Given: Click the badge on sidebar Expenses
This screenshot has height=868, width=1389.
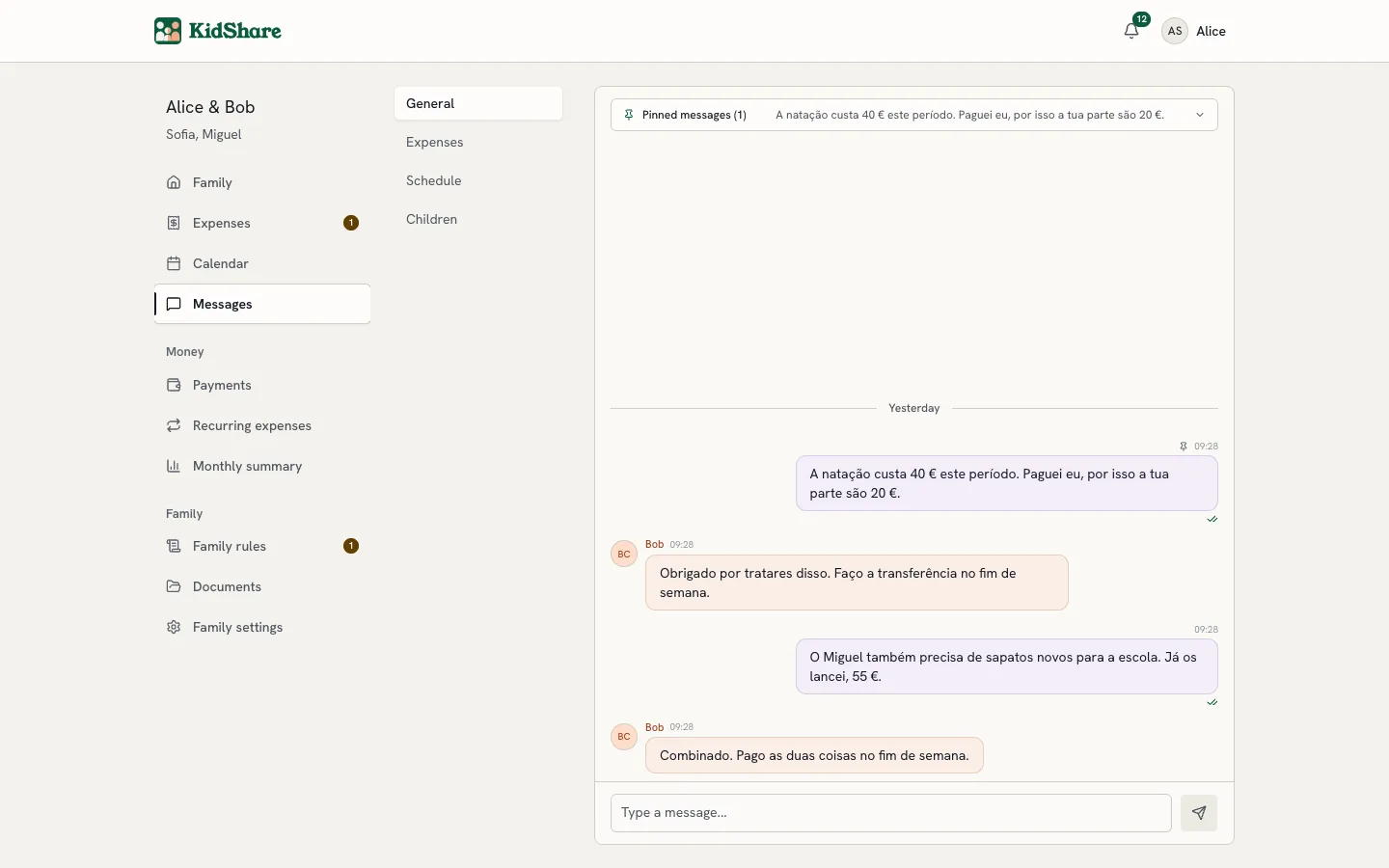Looking at the screenshot, I should 351,223.
